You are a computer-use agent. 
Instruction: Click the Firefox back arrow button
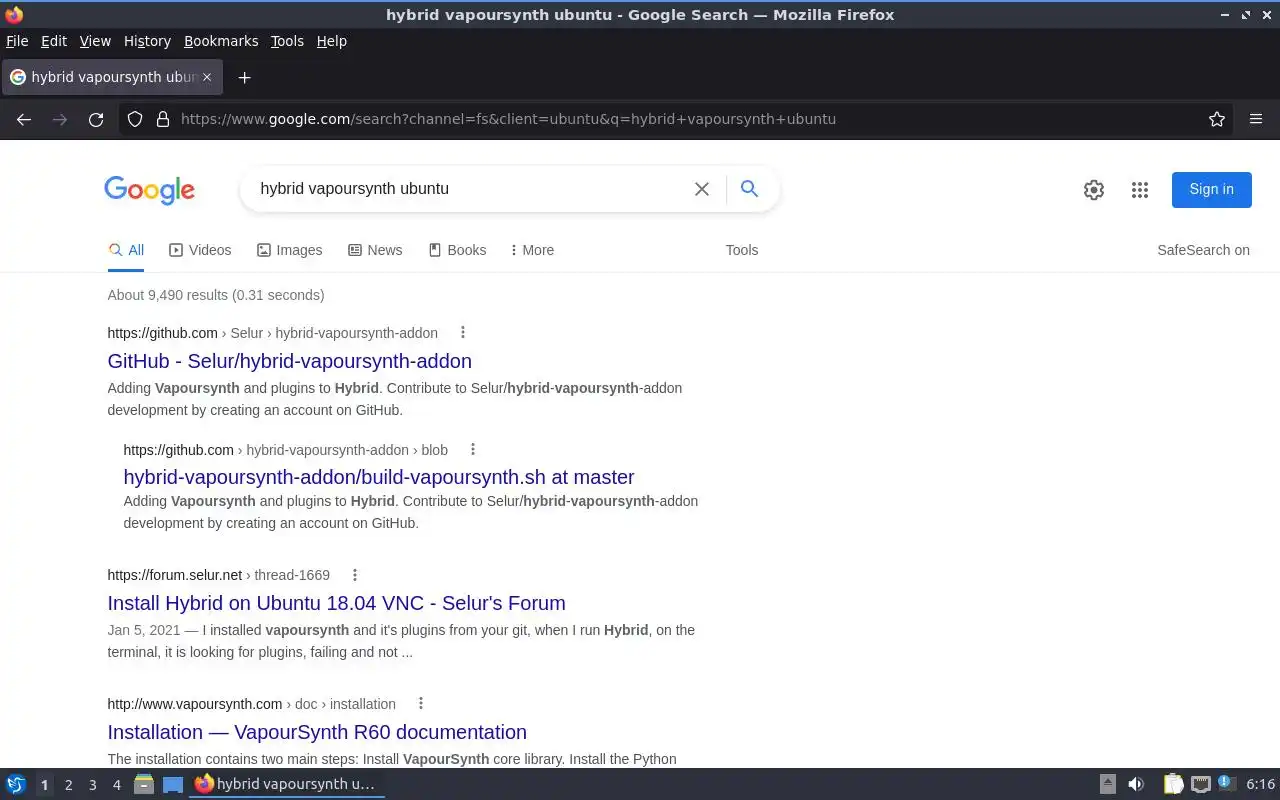pyautogui.click(x=24, y=119)
